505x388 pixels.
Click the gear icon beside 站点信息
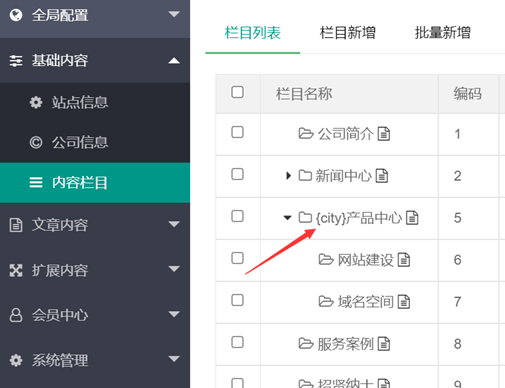(36, 102)
